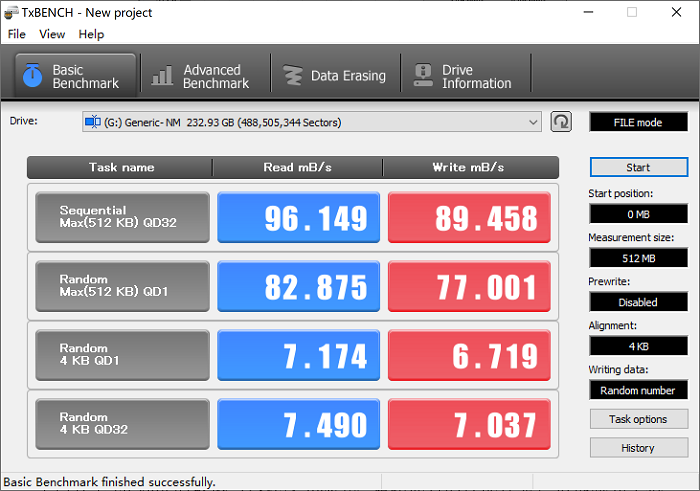Screen dimensions: 700x491
Task: Click the refresh drive list icon
Action: (x=561, y=122)
